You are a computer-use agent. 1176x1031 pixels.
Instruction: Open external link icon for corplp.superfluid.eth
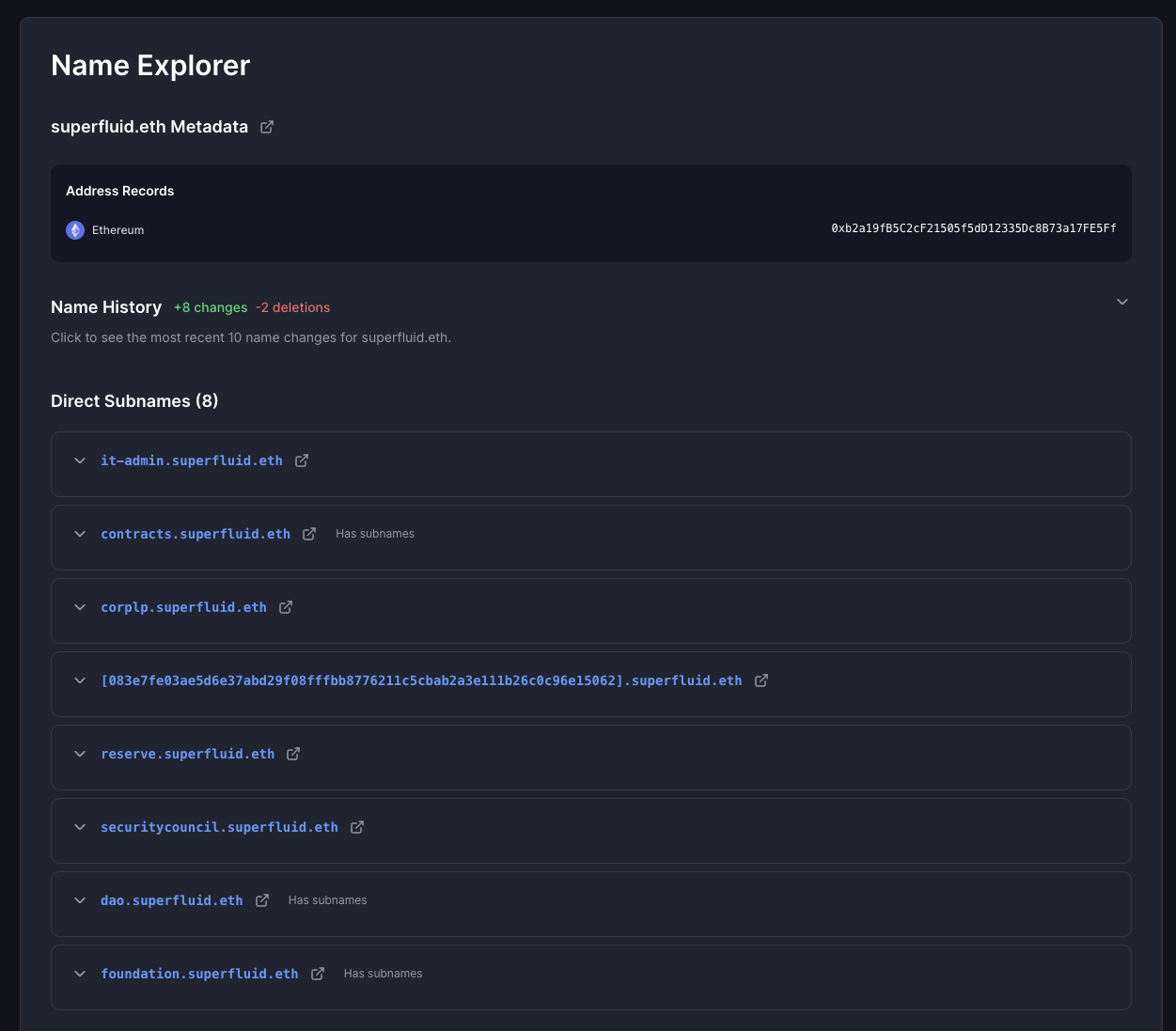pos(286,607)
